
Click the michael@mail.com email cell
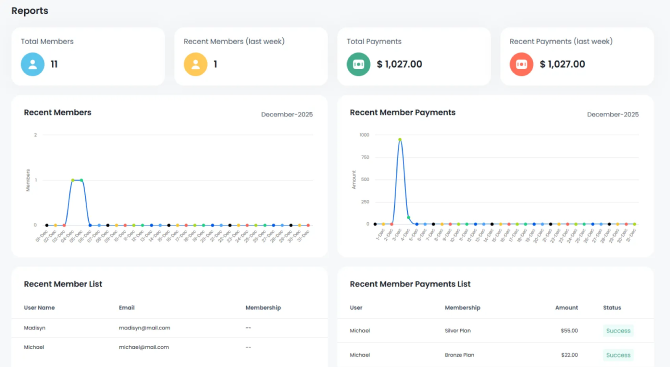(144, 347)
